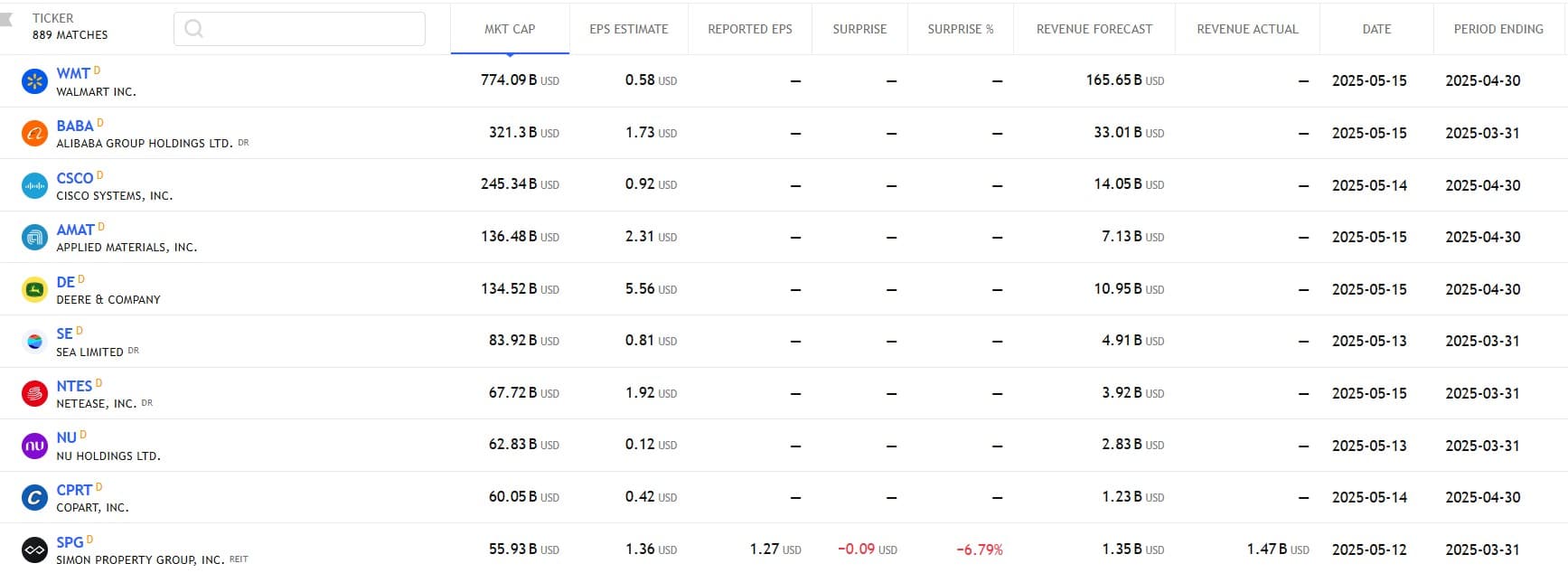The image size is (1568, 573).
Task: Open the AMAT ticker link
Action: click(x=76, y=230)
